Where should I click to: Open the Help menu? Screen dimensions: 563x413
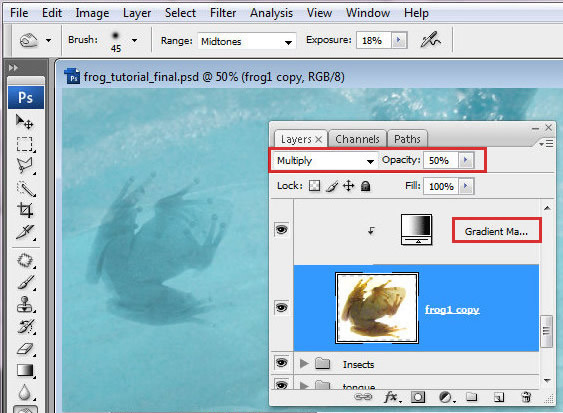click(x=416, y=13)
